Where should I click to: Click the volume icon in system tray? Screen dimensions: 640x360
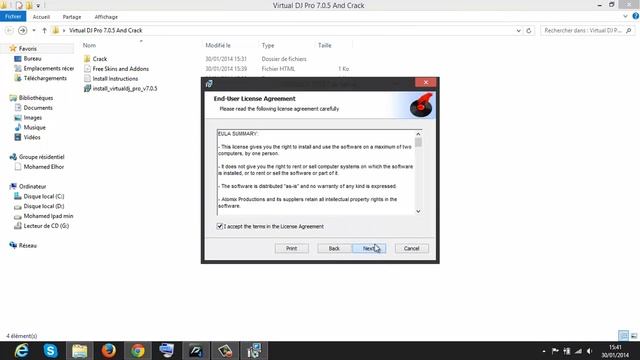tap(589, 351)
